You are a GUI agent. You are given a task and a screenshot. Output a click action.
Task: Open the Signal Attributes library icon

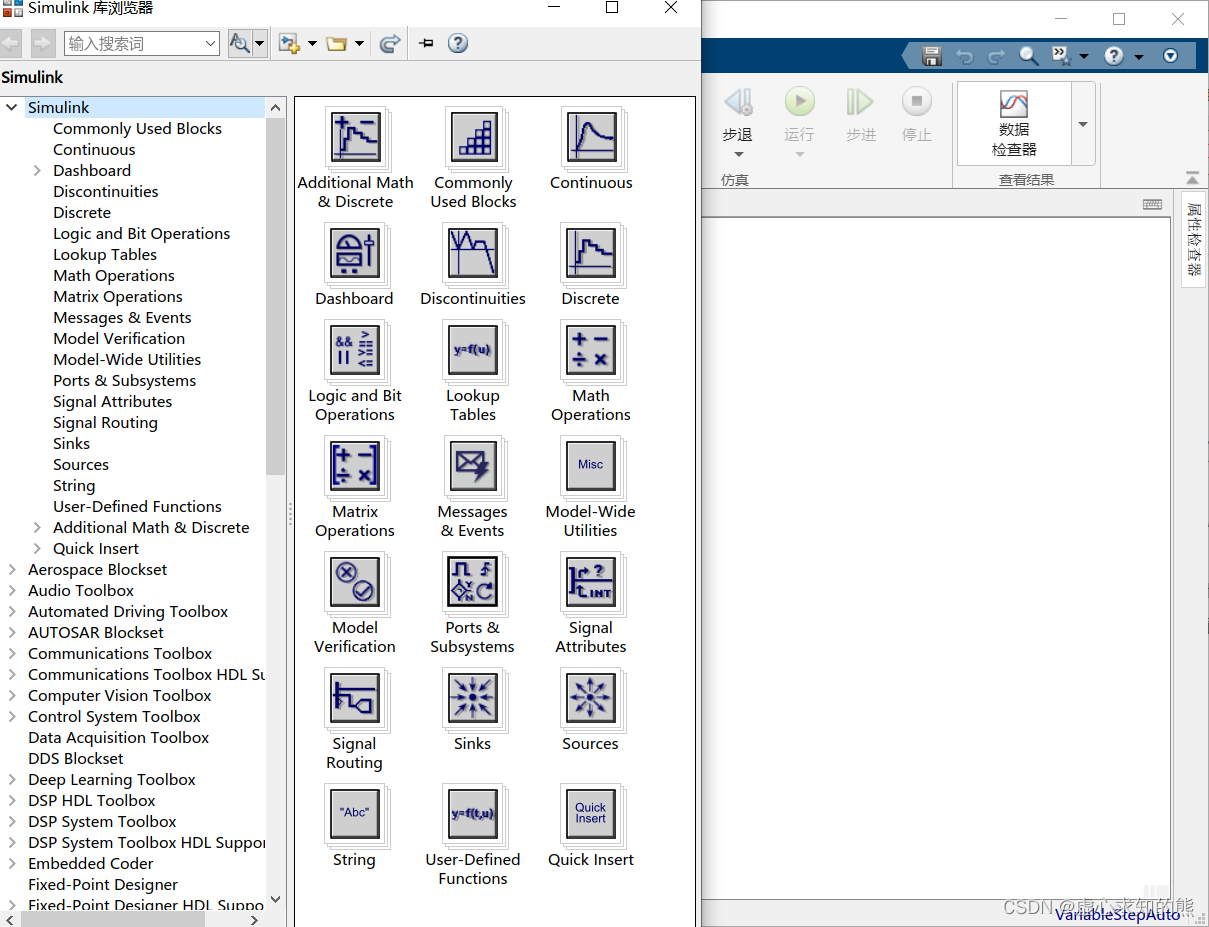coord(591,583)
